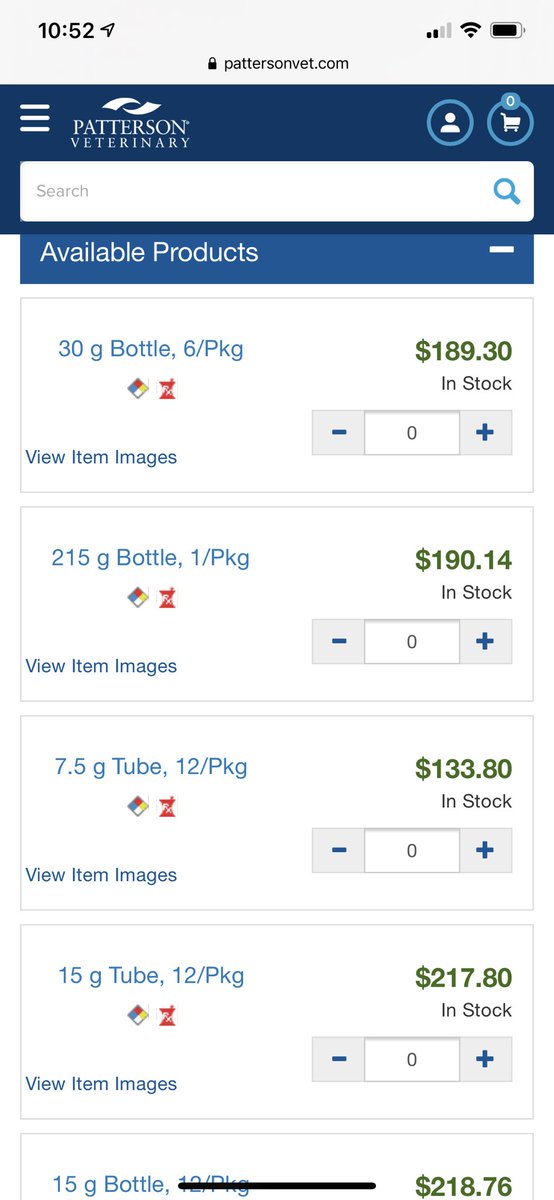This screenshot has height=1200, width=554.
Task: Click red no-return icon for 15 g Tube
Action: (x=167, y=1015)
